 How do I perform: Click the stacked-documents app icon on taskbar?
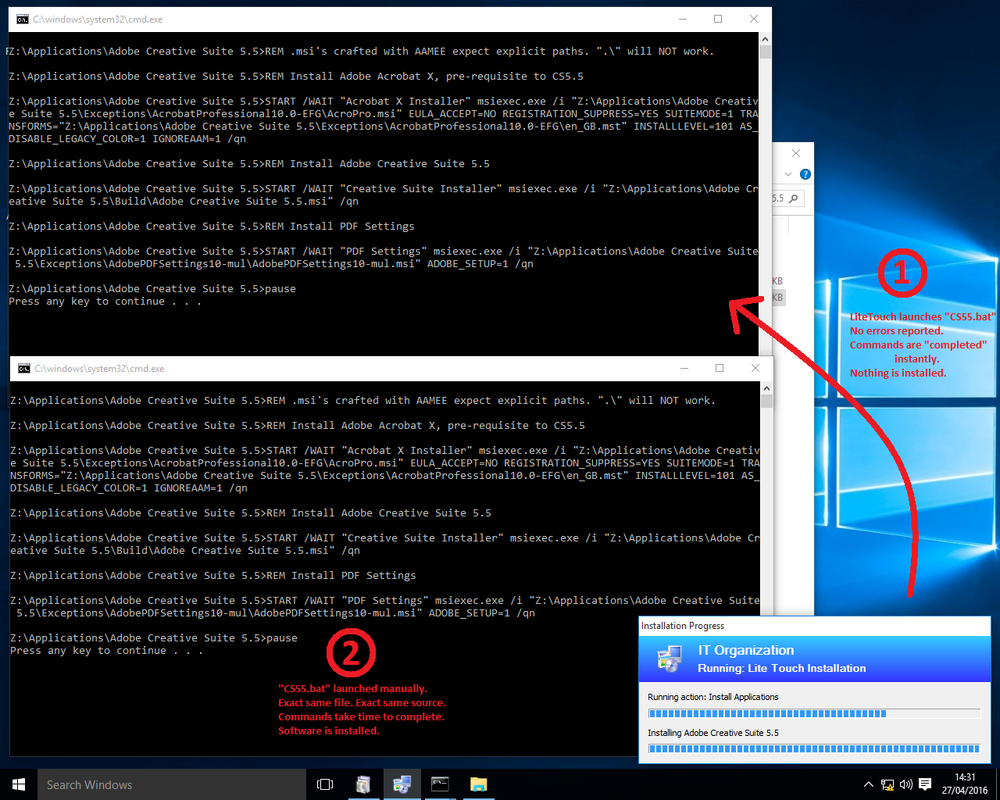coord(363,785)
